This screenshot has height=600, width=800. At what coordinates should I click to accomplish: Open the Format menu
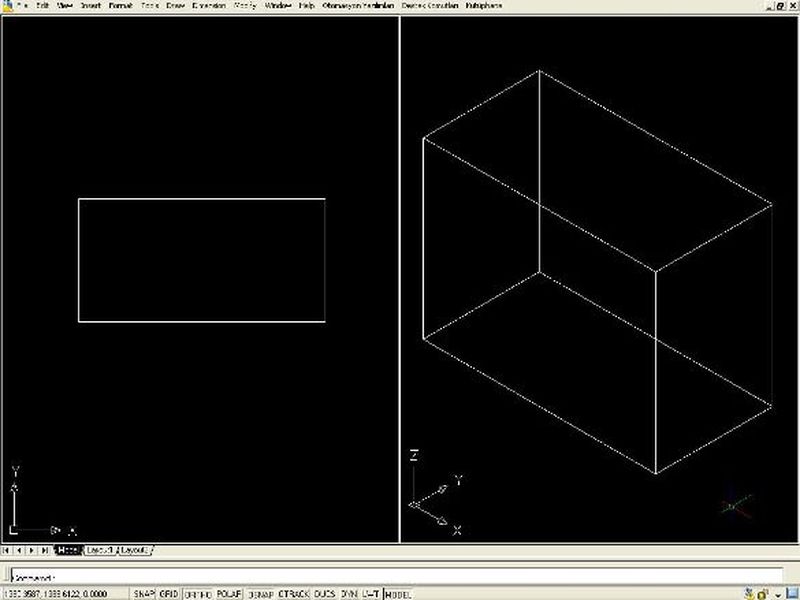pyautogui.click(x=120, y=5)
